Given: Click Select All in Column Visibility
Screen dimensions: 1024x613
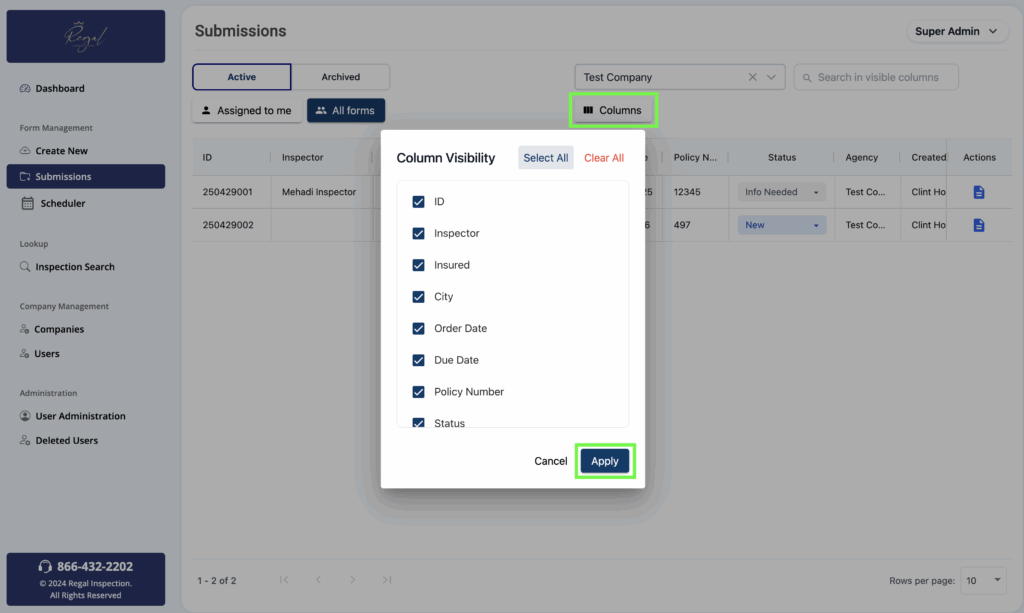Looking at the screenshot, I should coord(546,158).
